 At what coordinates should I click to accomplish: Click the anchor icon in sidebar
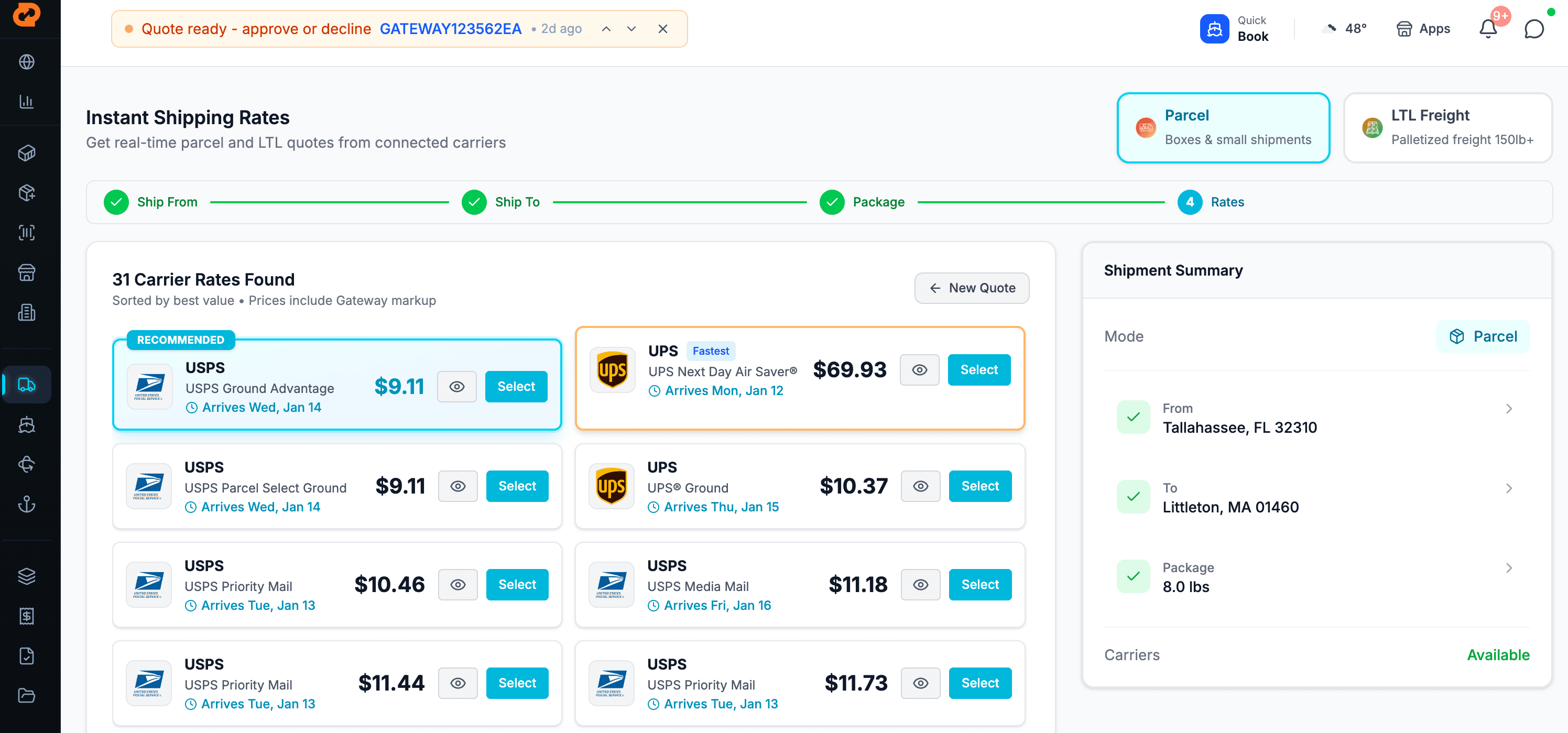click(26, 504)
